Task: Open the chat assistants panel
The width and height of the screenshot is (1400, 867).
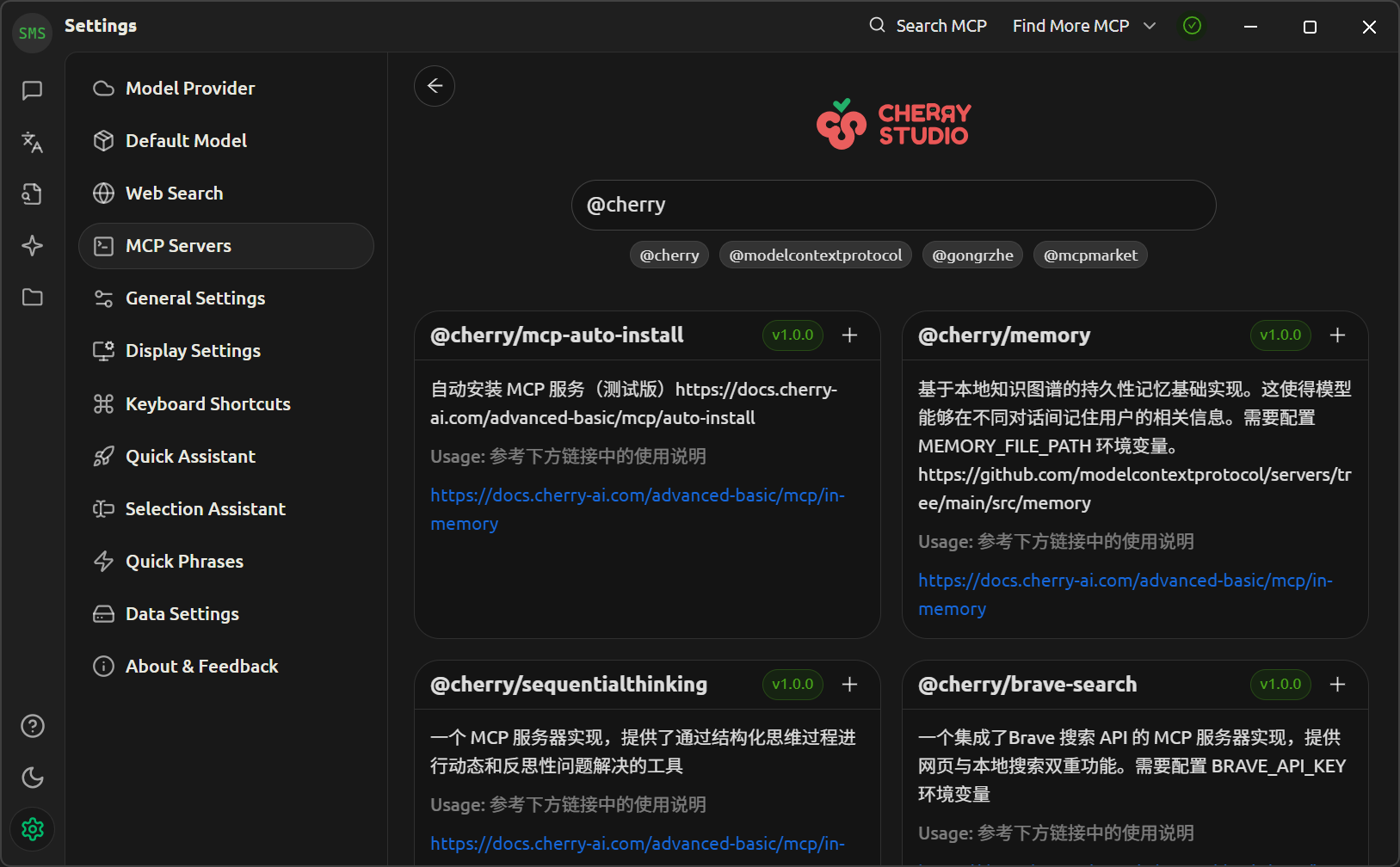Action: [x=32, y=90]
